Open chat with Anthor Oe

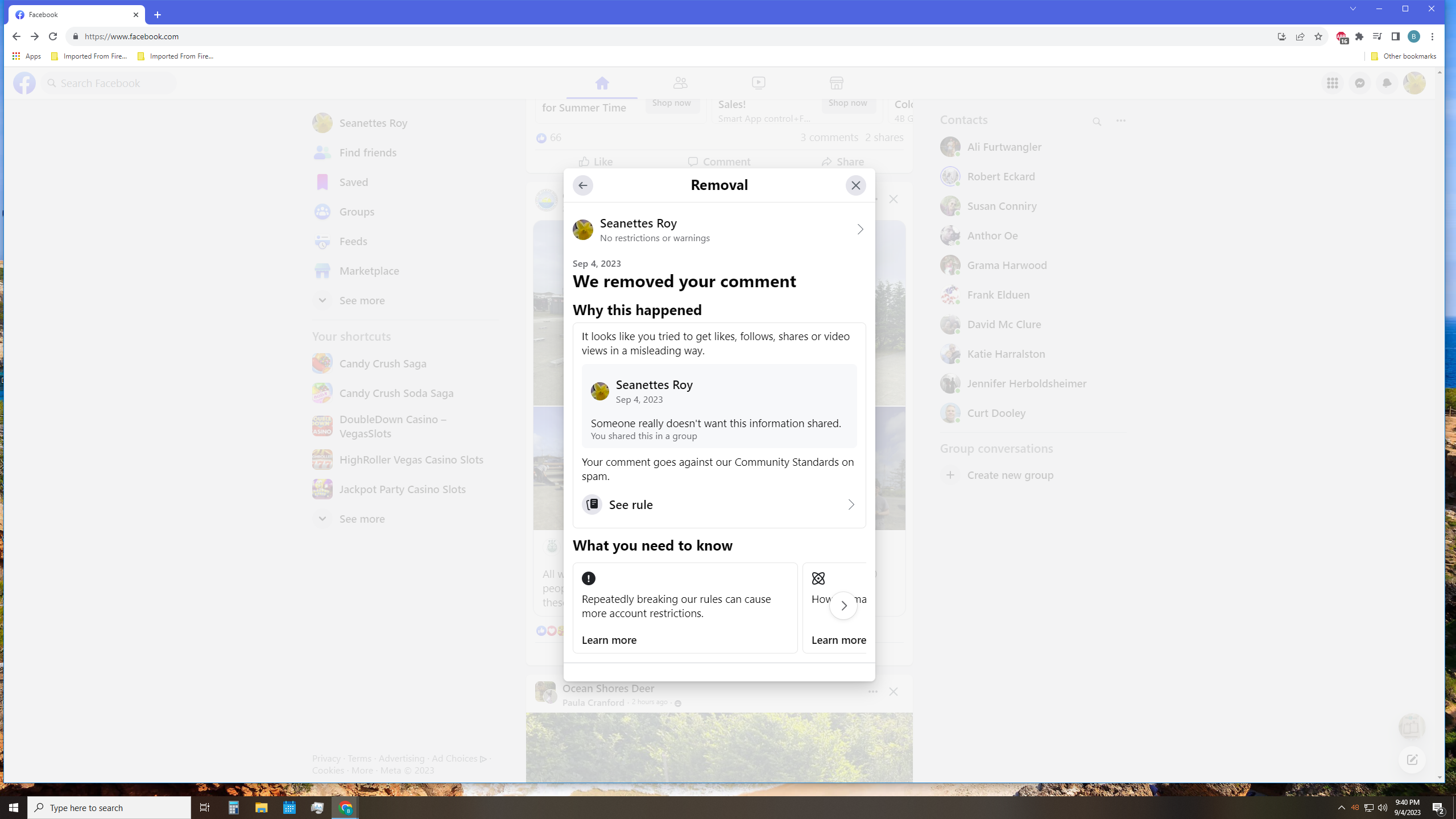point(1033,235)
